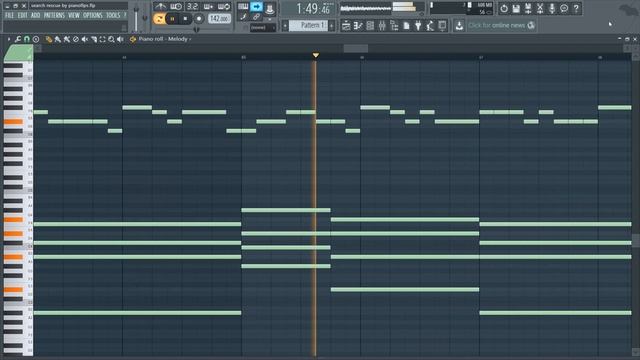
Task: Adjust the master pitch knob
Action: [x=144, y=18]
